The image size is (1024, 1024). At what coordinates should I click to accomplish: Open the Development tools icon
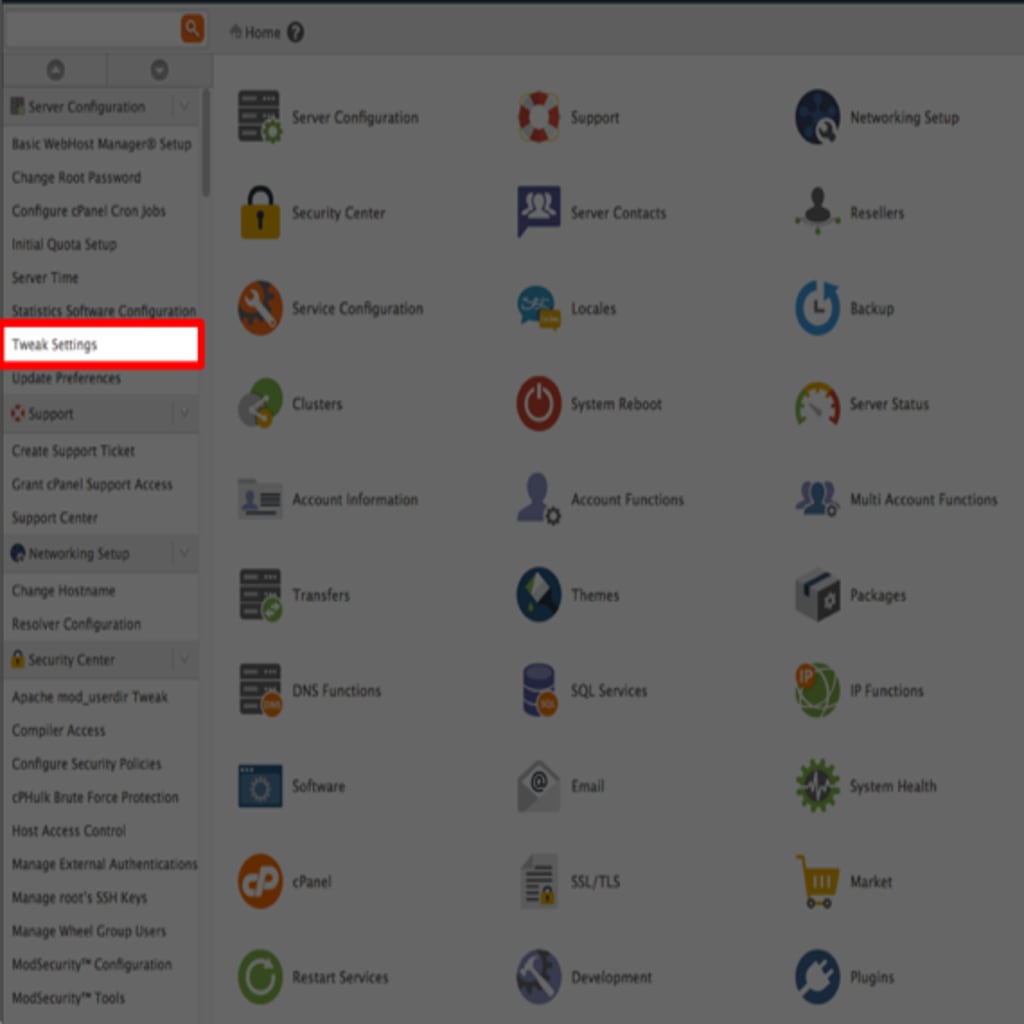538,977
